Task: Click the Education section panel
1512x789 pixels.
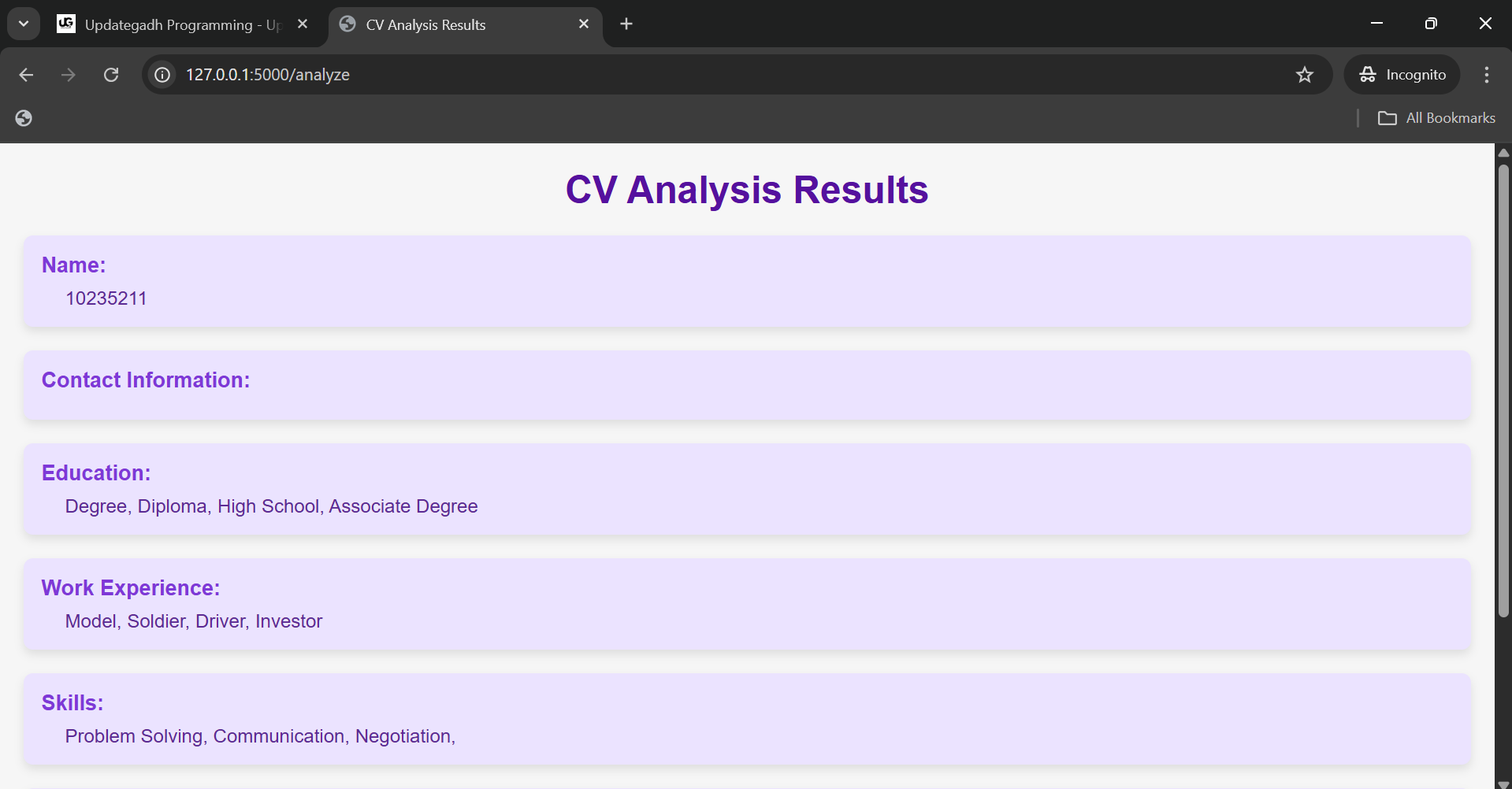Action: [x=746, y=488]
